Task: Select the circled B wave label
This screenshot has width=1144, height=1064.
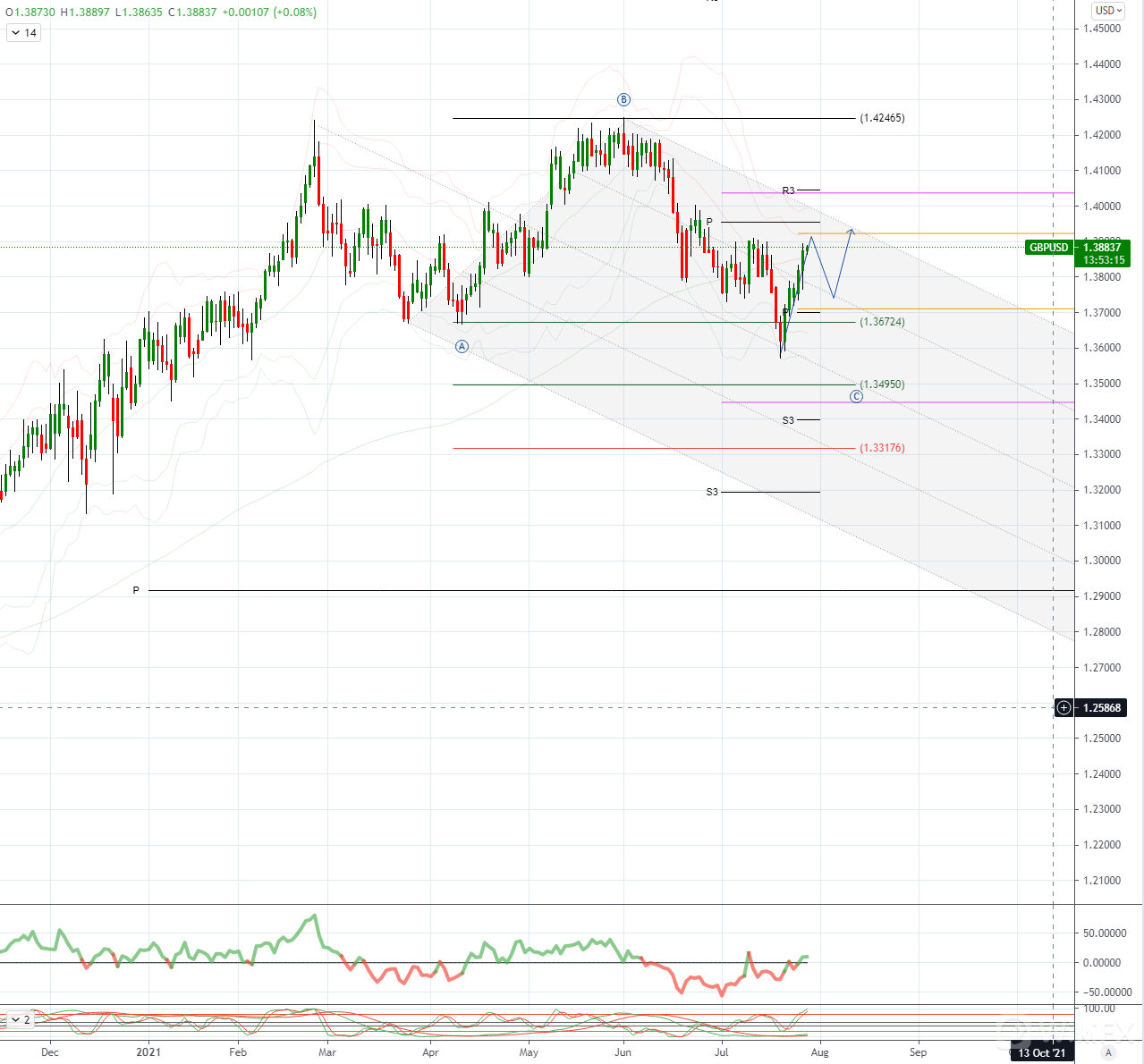Action: (623, 100)
